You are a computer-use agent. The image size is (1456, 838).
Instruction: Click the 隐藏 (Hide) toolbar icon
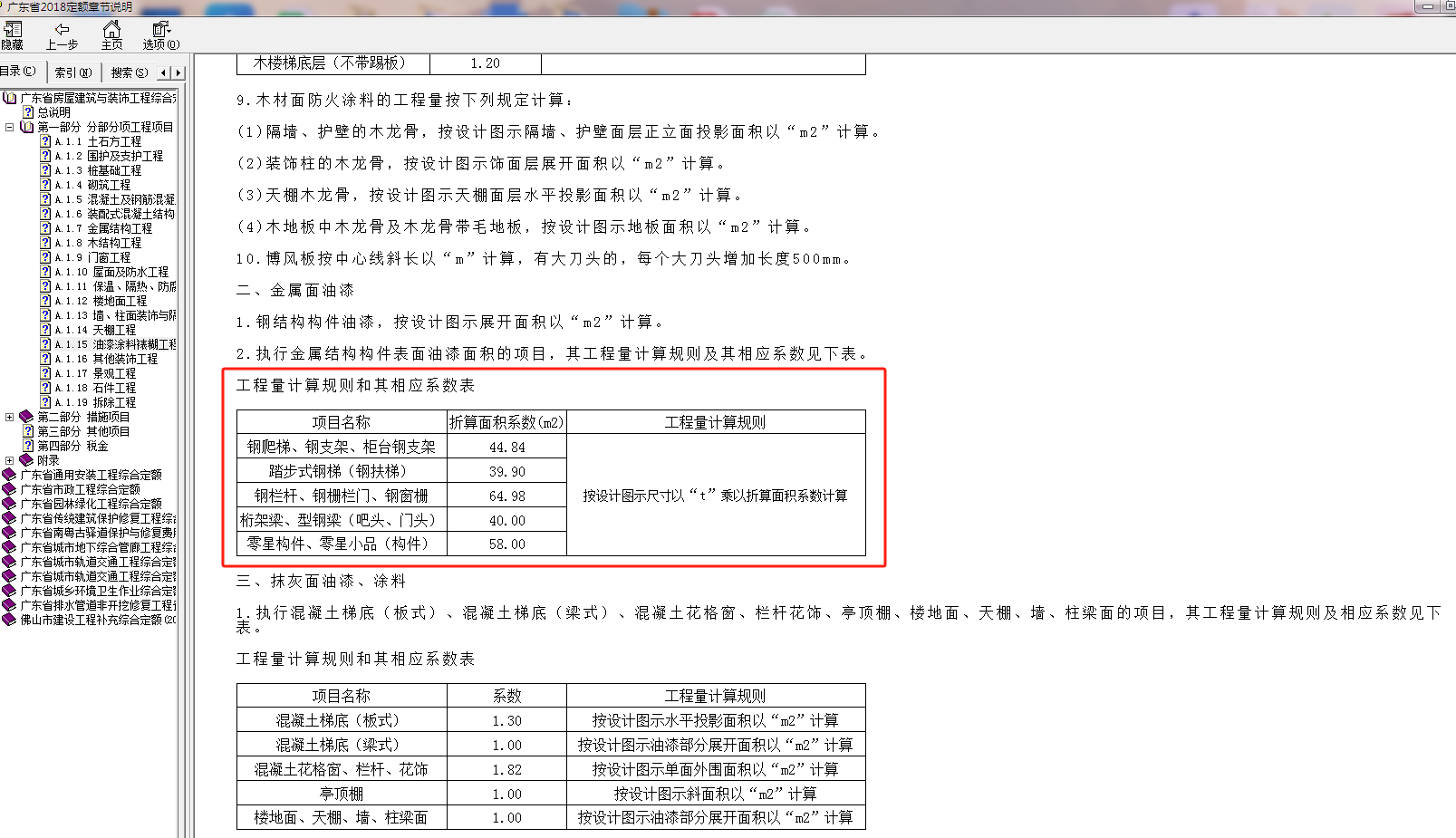click(13, 30)
